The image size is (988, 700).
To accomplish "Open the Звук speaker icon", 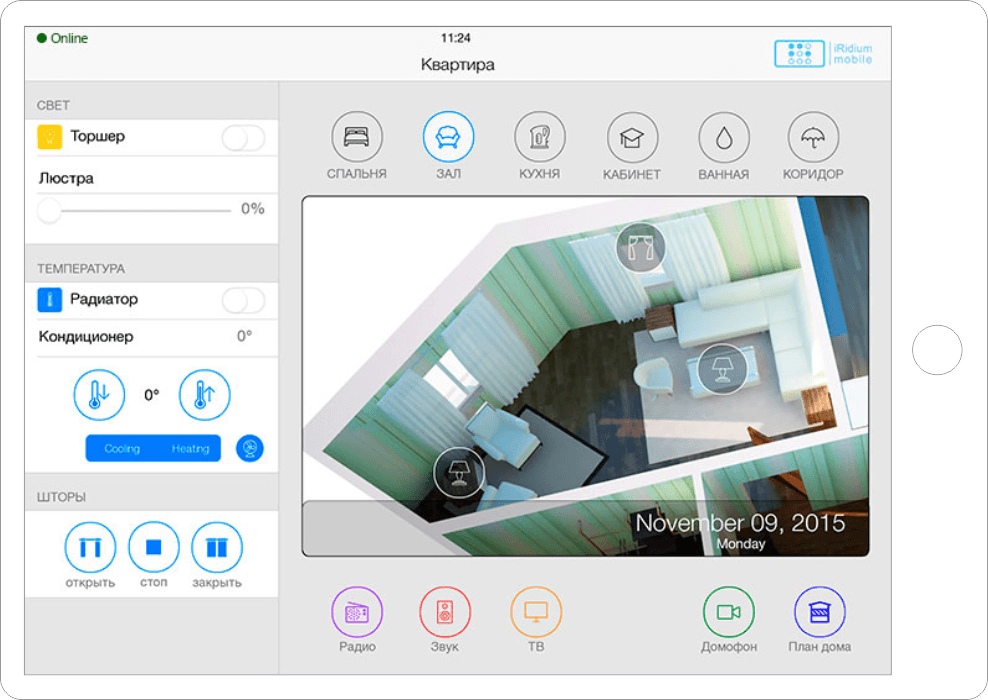I will pos(445,612).
